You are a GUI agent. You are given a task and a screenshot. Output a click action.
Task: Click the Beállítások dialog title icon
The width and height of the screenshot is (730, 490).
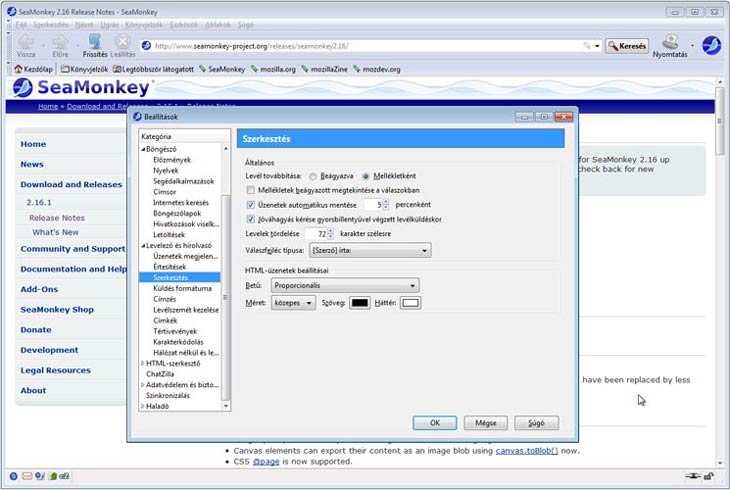click(x=137, y=116)
